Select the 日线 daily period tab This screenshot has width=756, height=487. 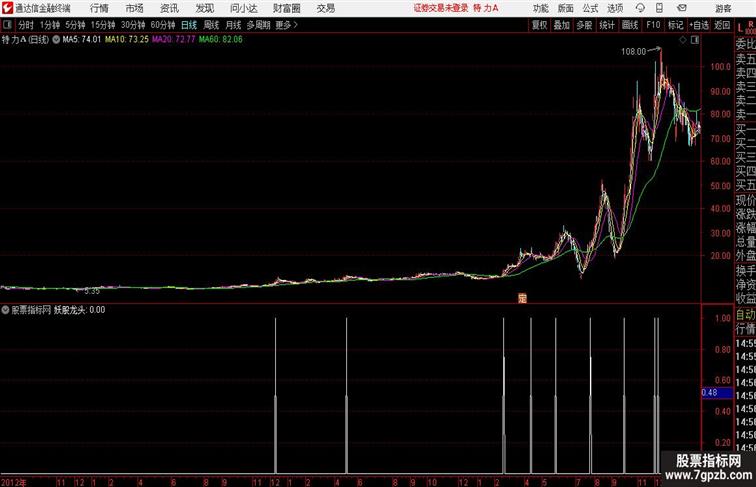(189, 25)
